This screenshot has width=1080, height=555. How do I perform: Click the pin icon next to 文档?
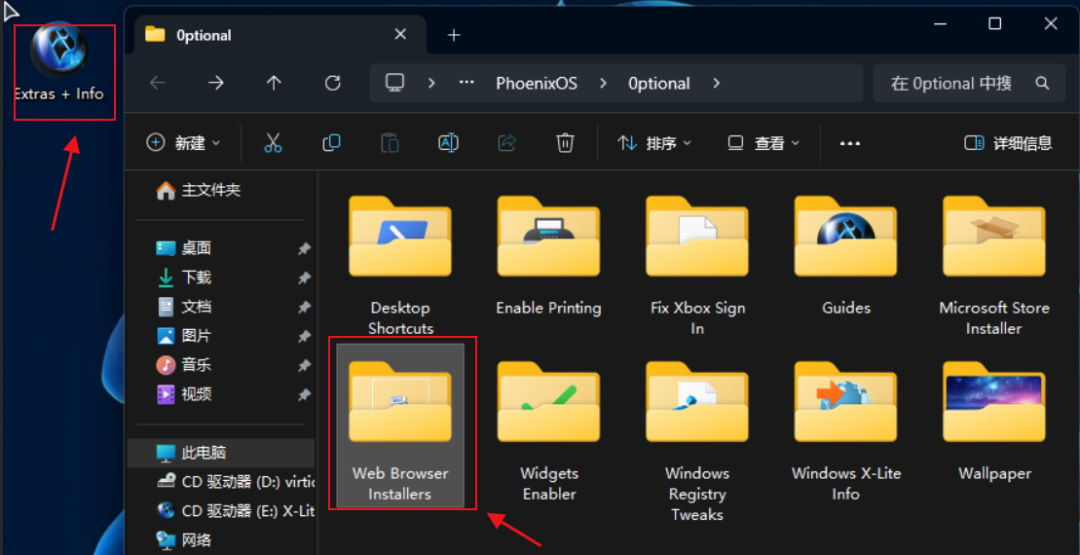point(304,307)
